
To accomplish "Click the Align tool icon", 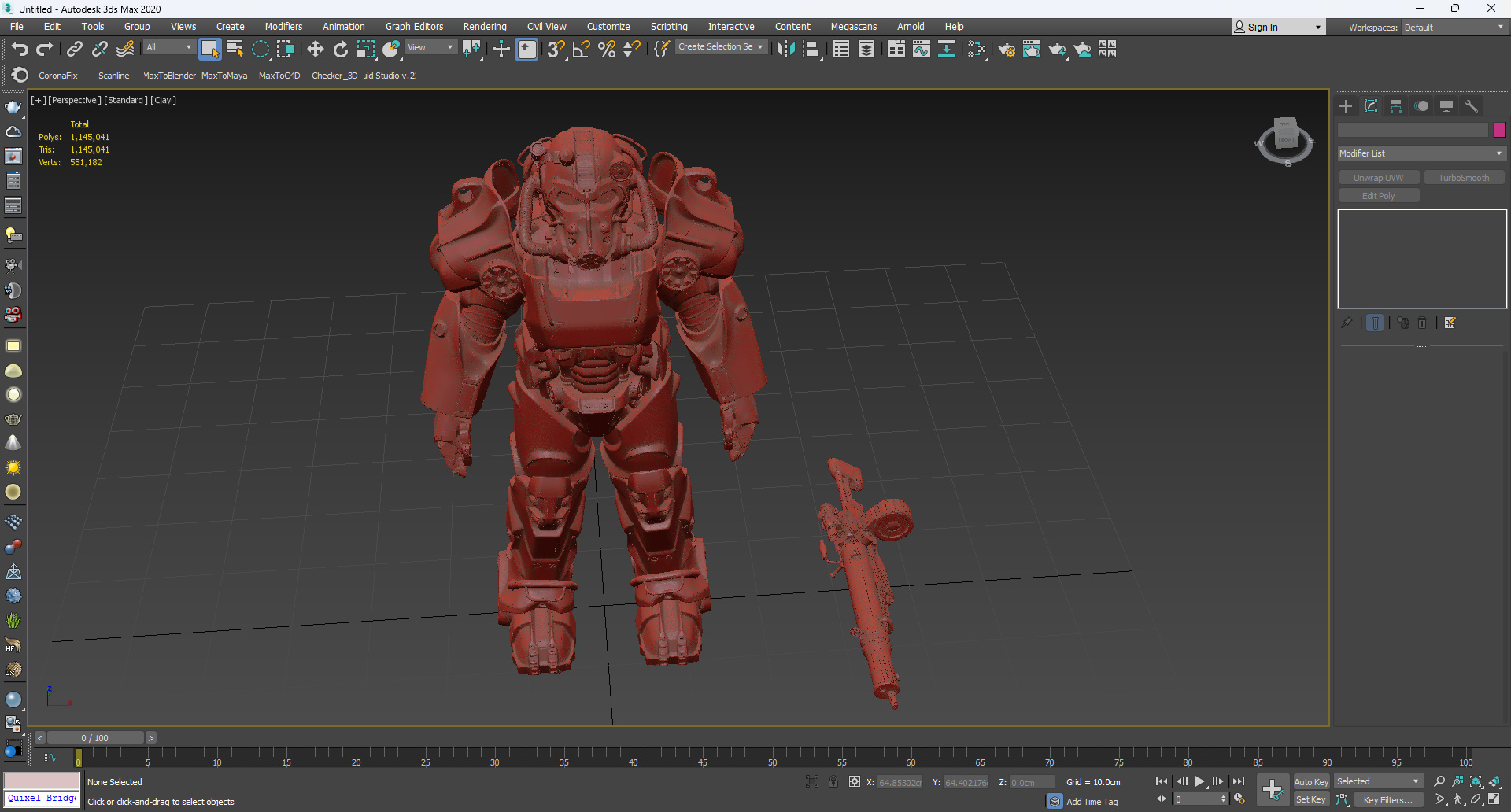I will [811, 50].
